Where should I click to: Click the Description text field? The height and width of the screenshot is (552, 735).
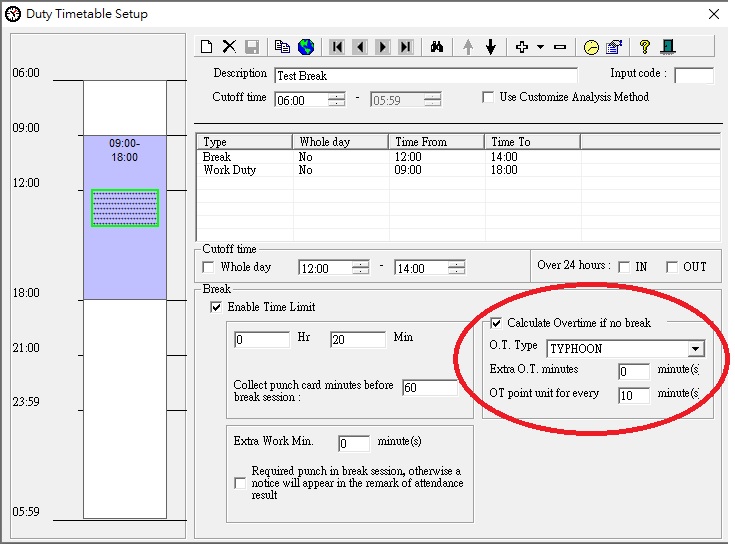[x=426, y=75]
